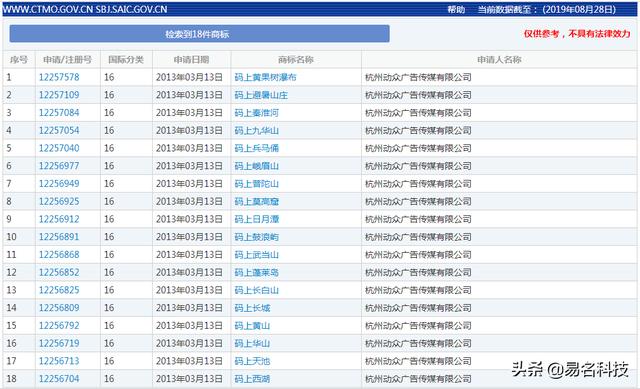The height and width of the screenshot is (389, 640).
Task: Click trademark name 码上秦淮河
Action: coord(256,113)
